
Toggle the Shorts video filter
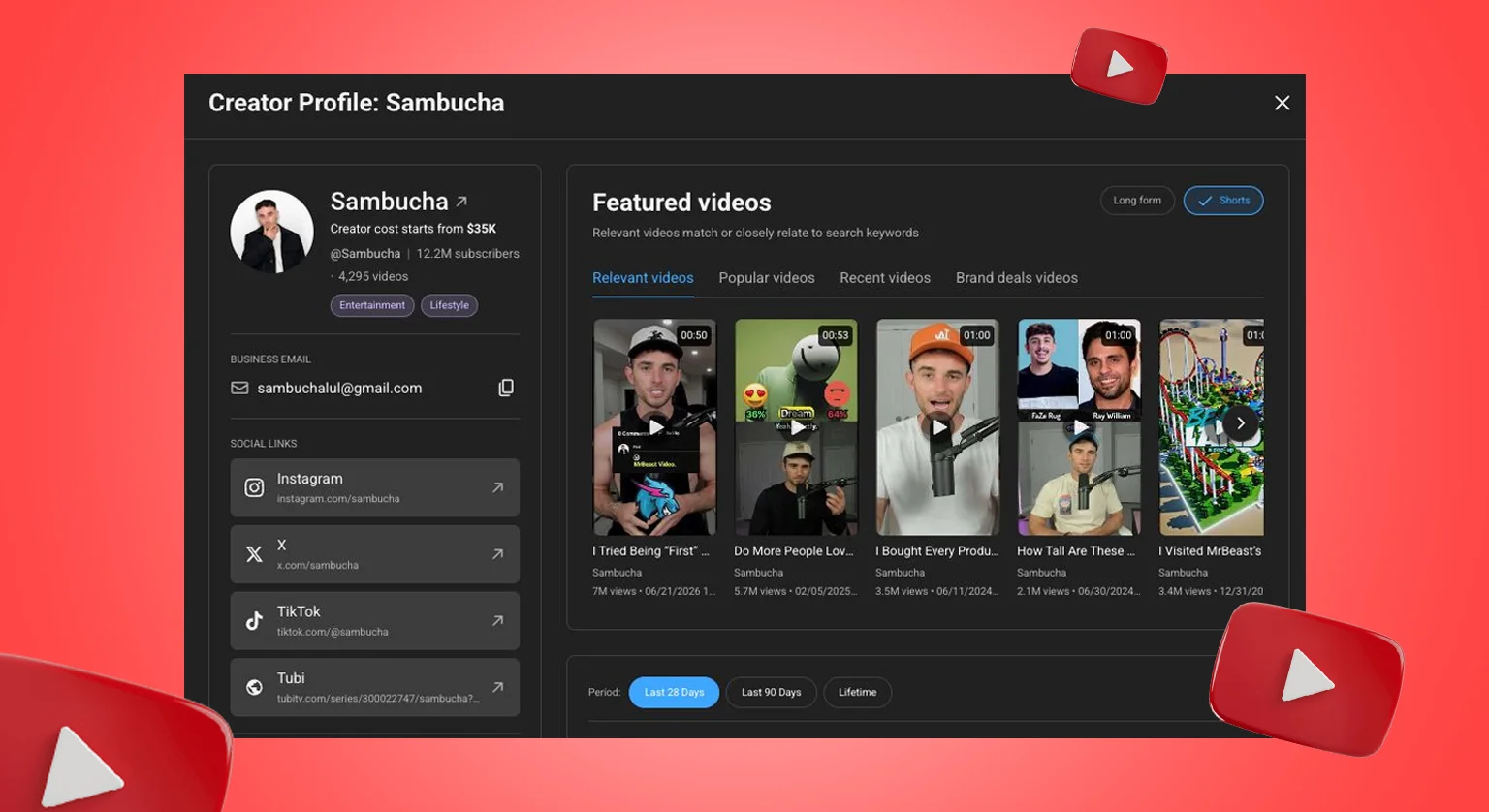[x=1223, y=201]
